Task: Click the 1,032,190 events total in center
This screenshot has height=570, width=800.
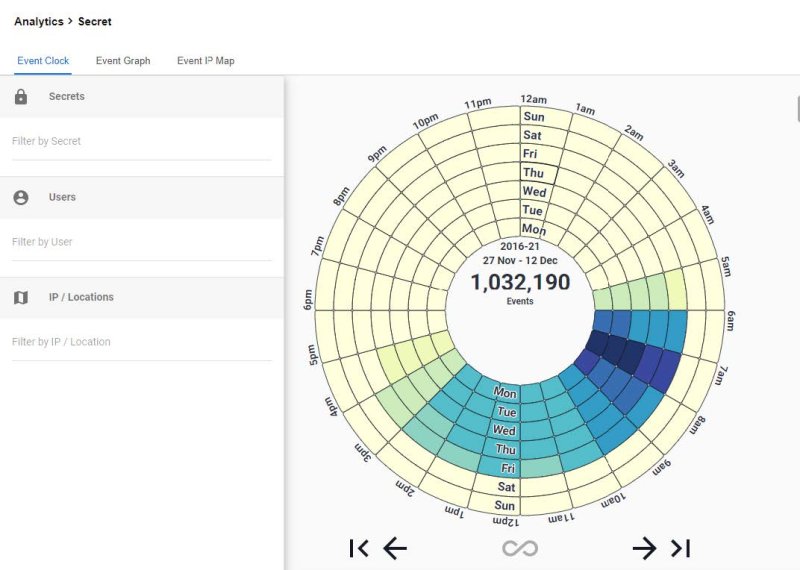Action: point(520,283)
